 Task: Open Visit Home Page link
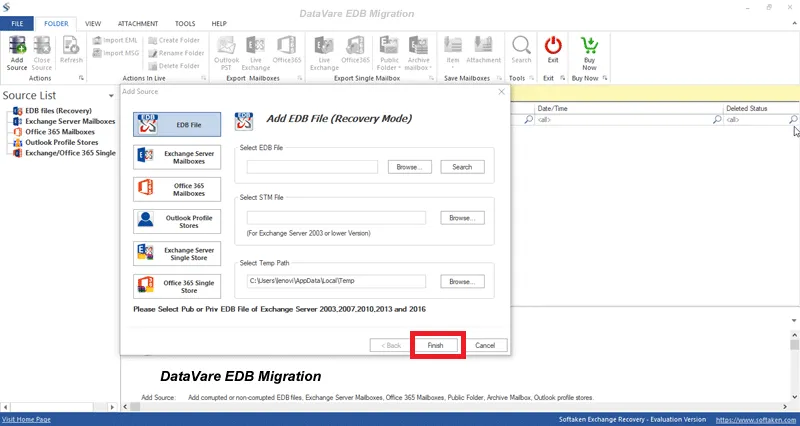pyautogui.click(x=27, y=419)
